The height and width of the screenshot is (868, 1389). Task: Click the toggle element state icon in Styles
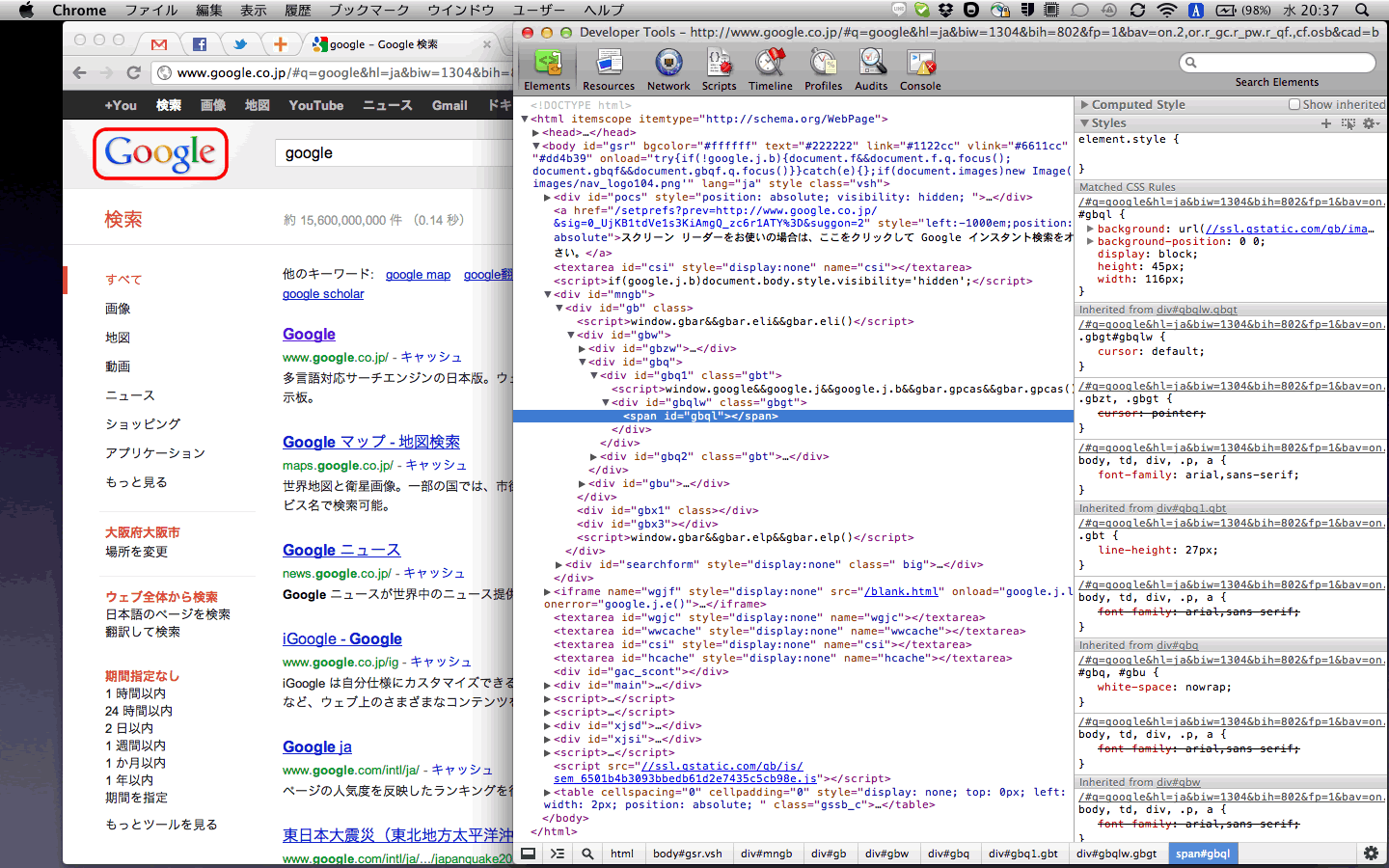click(1348, 123)
